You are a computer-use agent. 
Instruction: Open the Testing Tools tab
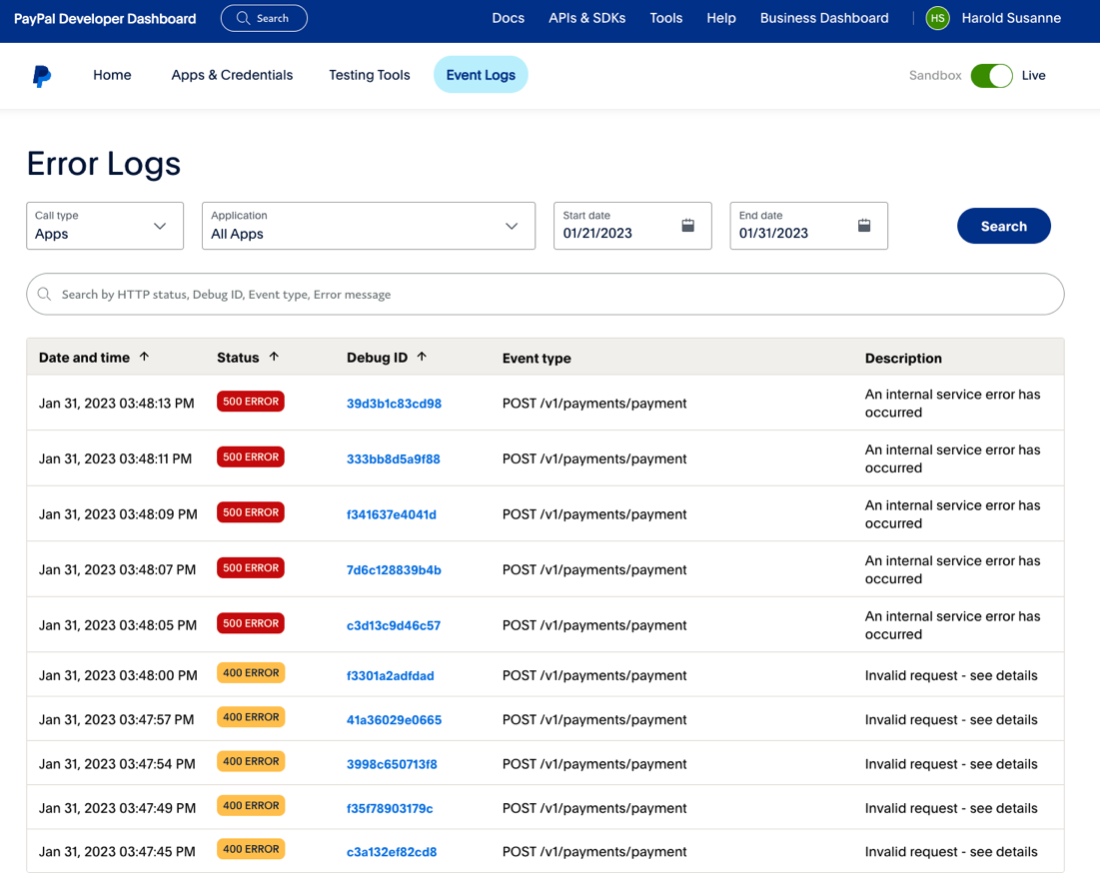pos(370,75)
